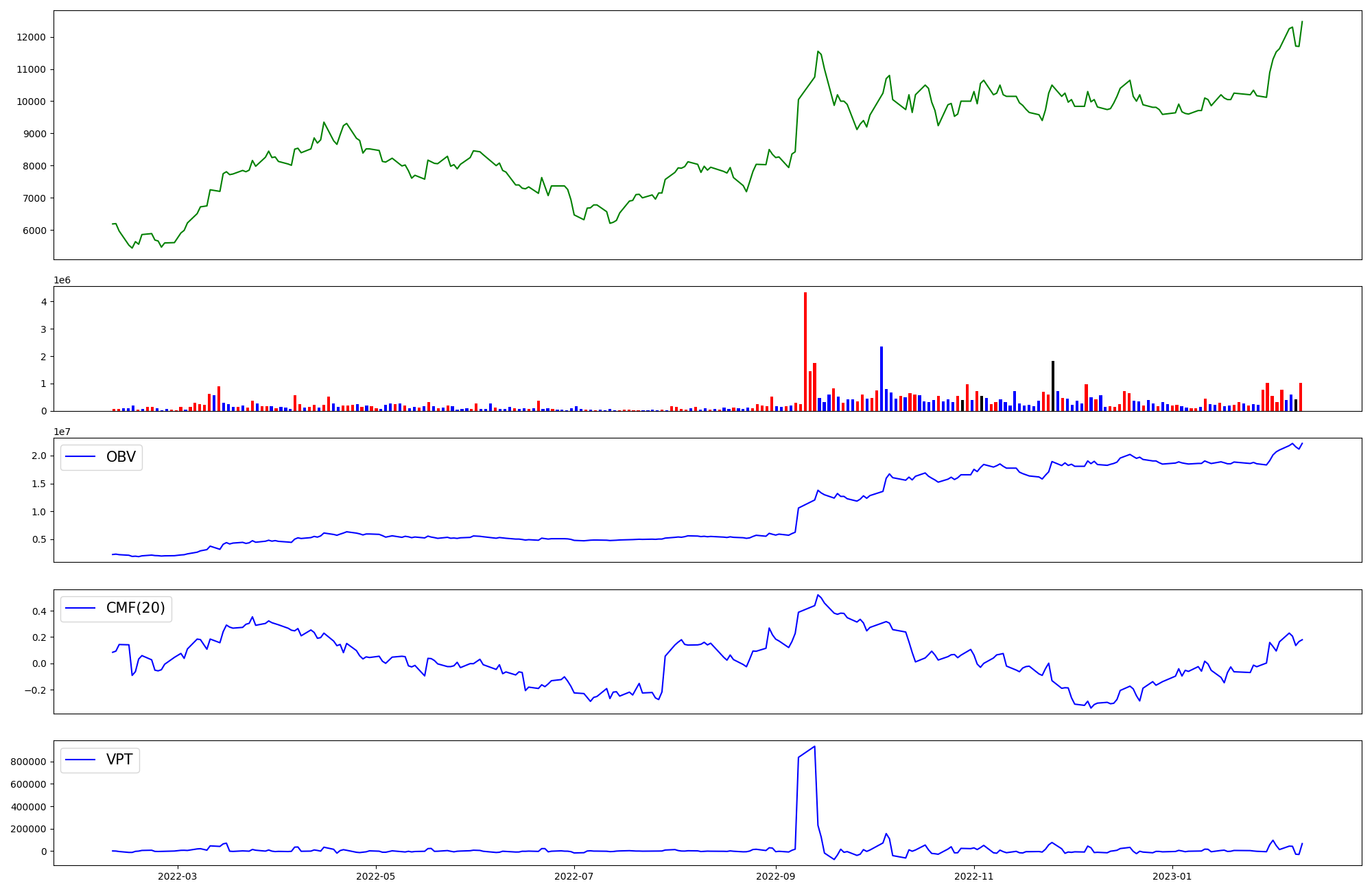1372x892 pixels.
Task: Click the 800000 VPT axis label
Action: pos(28,762)
